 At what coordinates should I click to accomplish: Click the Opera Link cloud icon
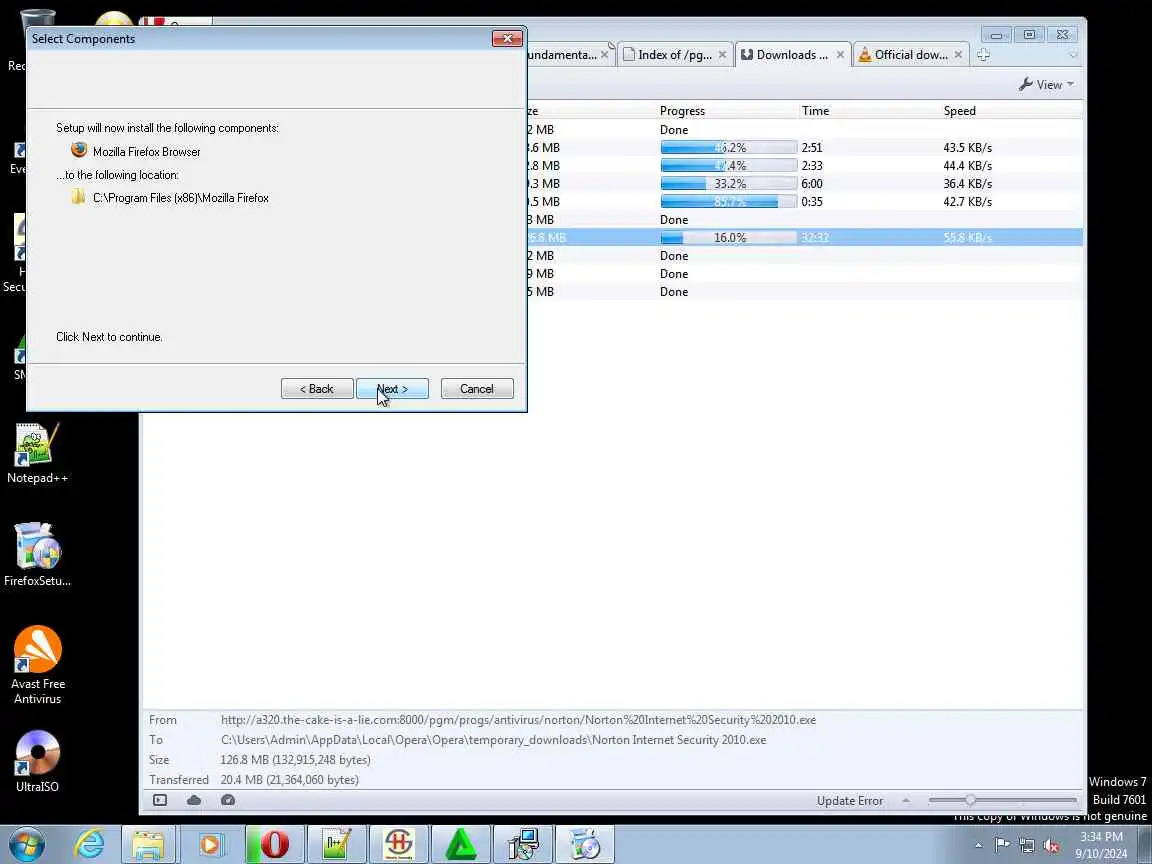point(194,800)
